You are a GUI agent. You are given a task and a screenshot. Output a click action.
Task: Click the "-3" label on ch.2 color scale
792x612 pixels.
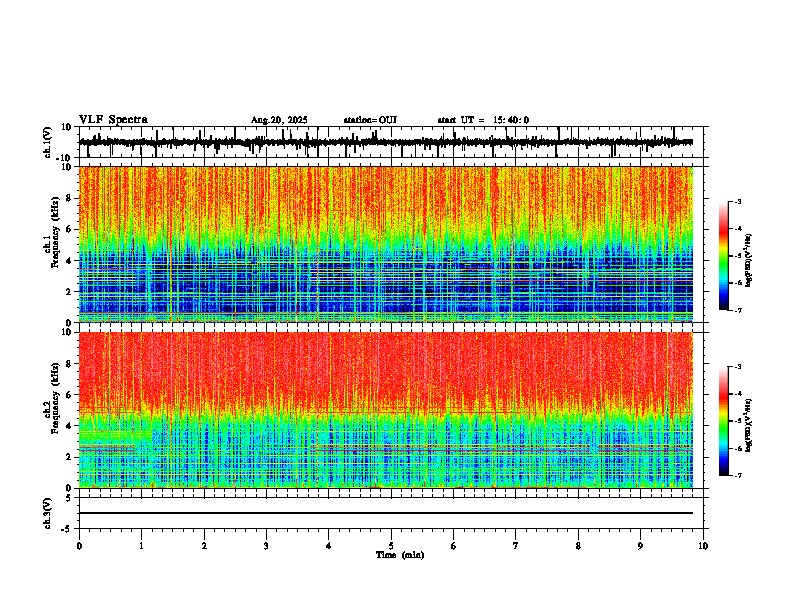coord(738,367)
